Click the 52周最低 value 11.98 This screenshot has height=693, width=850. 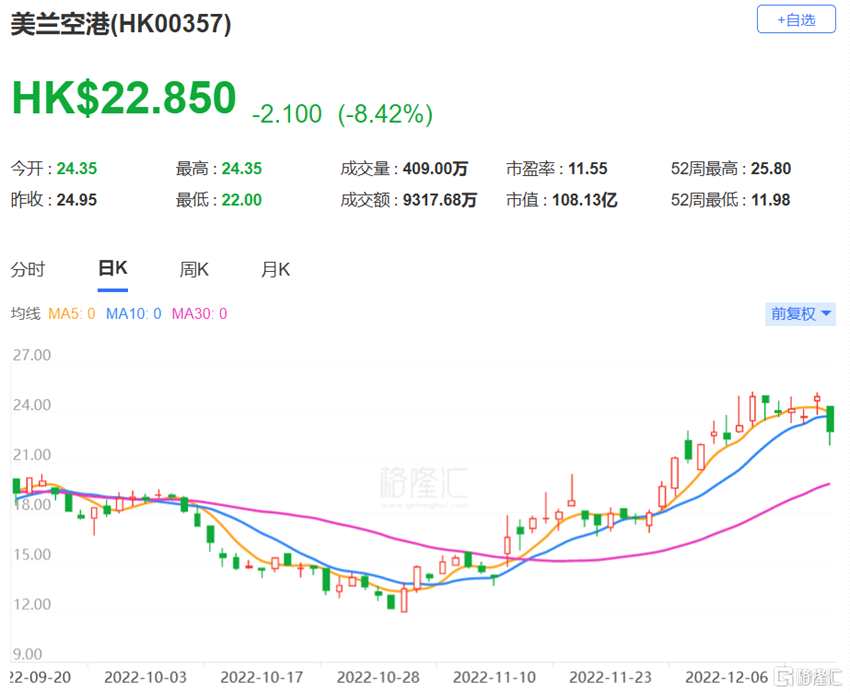[x=770, y=200]
